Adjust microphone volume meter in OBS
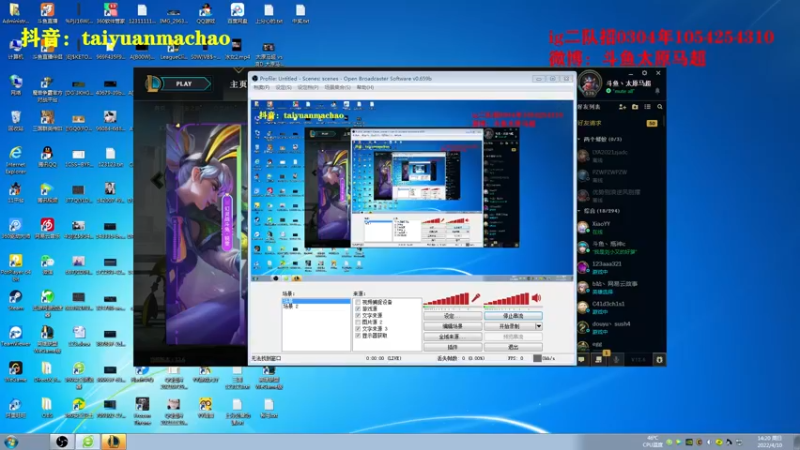The width and height of the screenshot is (800, 450). (446, 299)
